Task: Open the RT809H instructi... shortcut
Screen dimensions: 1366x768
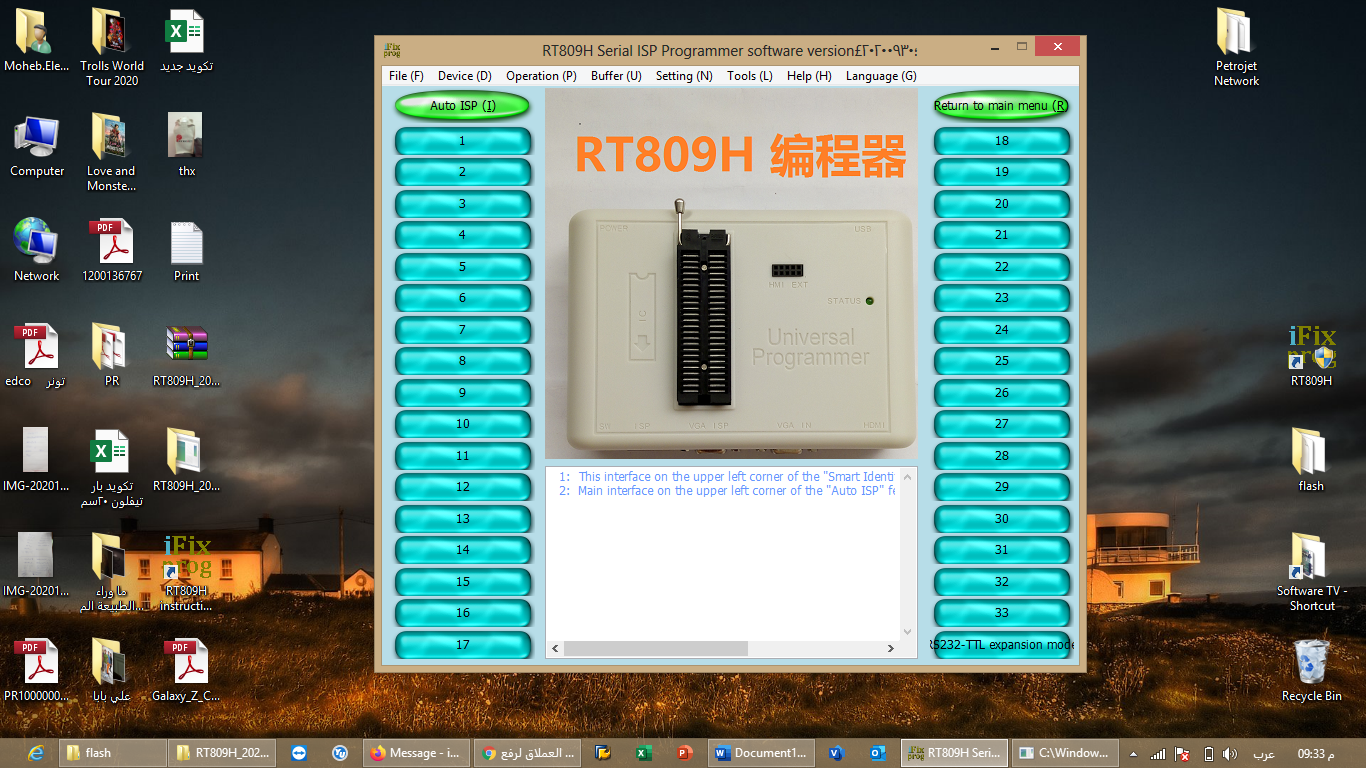Action: (186, 574)
